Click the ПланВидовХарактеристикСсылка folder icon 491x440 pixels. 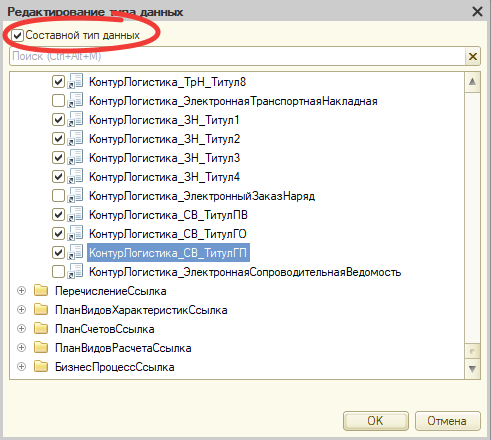(x=41, y=310)
